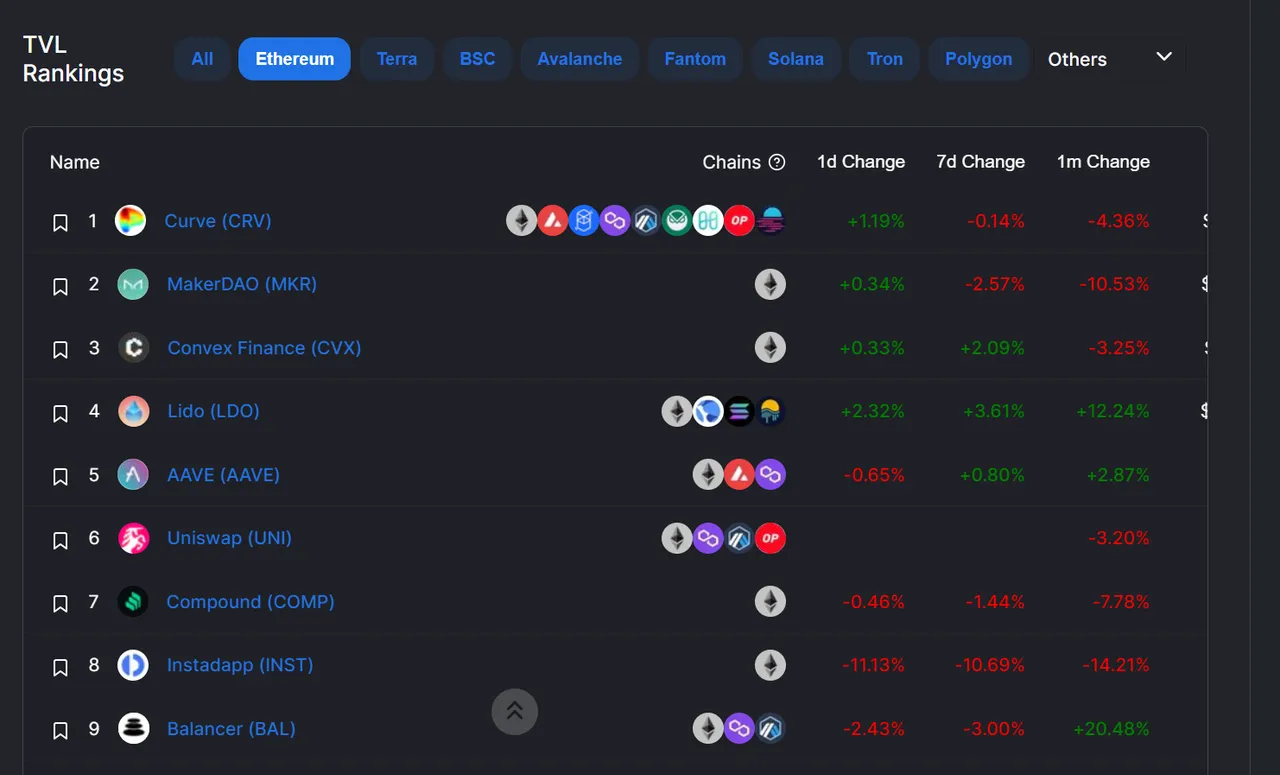Click the Balancer logo icon
Viewport: 1280px width, 775px height.
pos(133,728)
